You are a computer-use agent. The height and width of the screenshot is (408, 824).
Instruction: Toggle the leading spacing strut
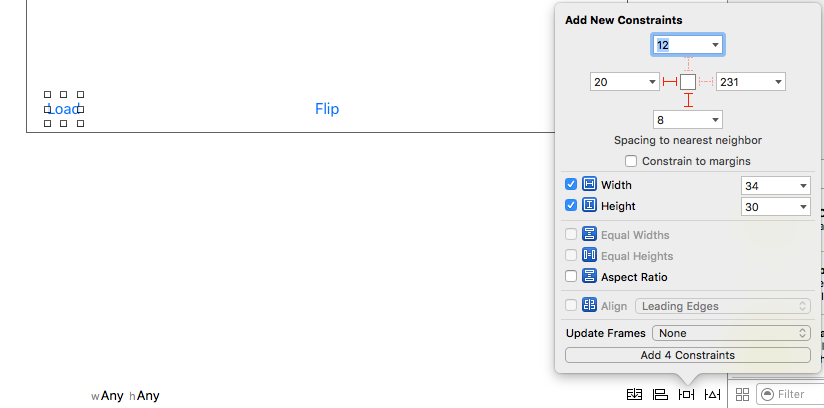pyautogui.click(x=670, y=82)
